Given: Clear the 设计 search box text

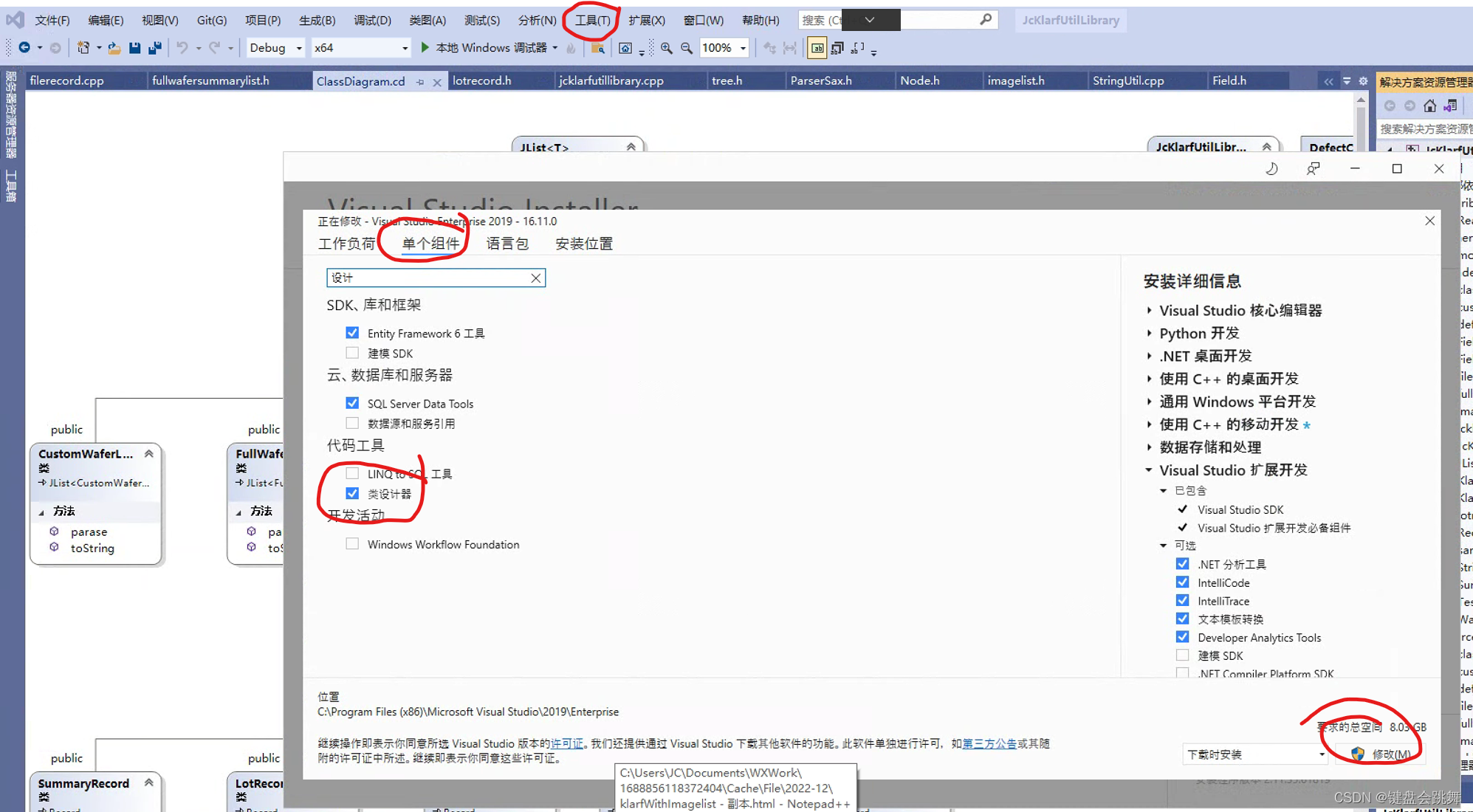Looking at the screenshot, I should (x=536, y=278).
